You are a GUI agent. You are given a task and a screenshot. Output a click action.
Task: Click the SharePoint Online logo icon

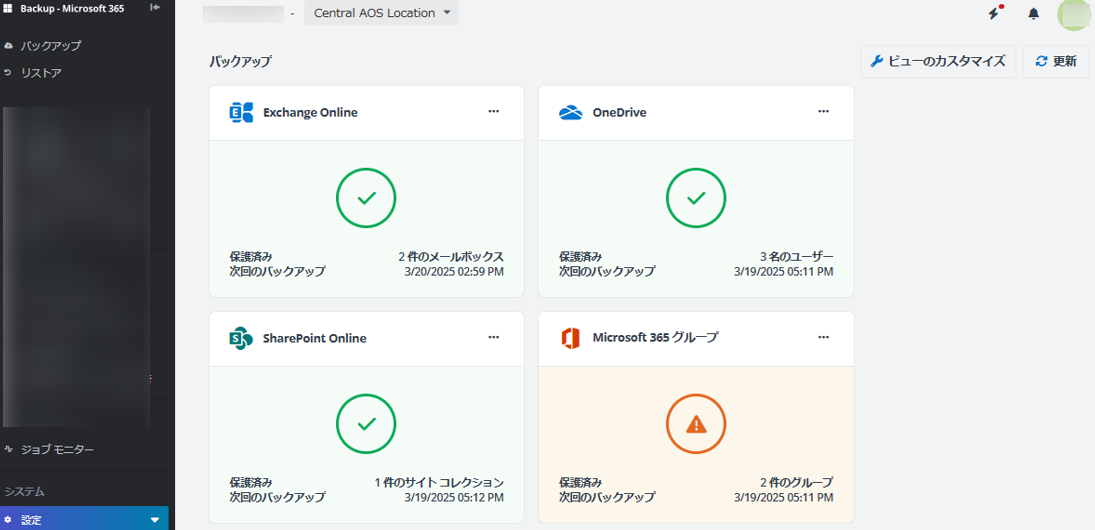point(241,339)
